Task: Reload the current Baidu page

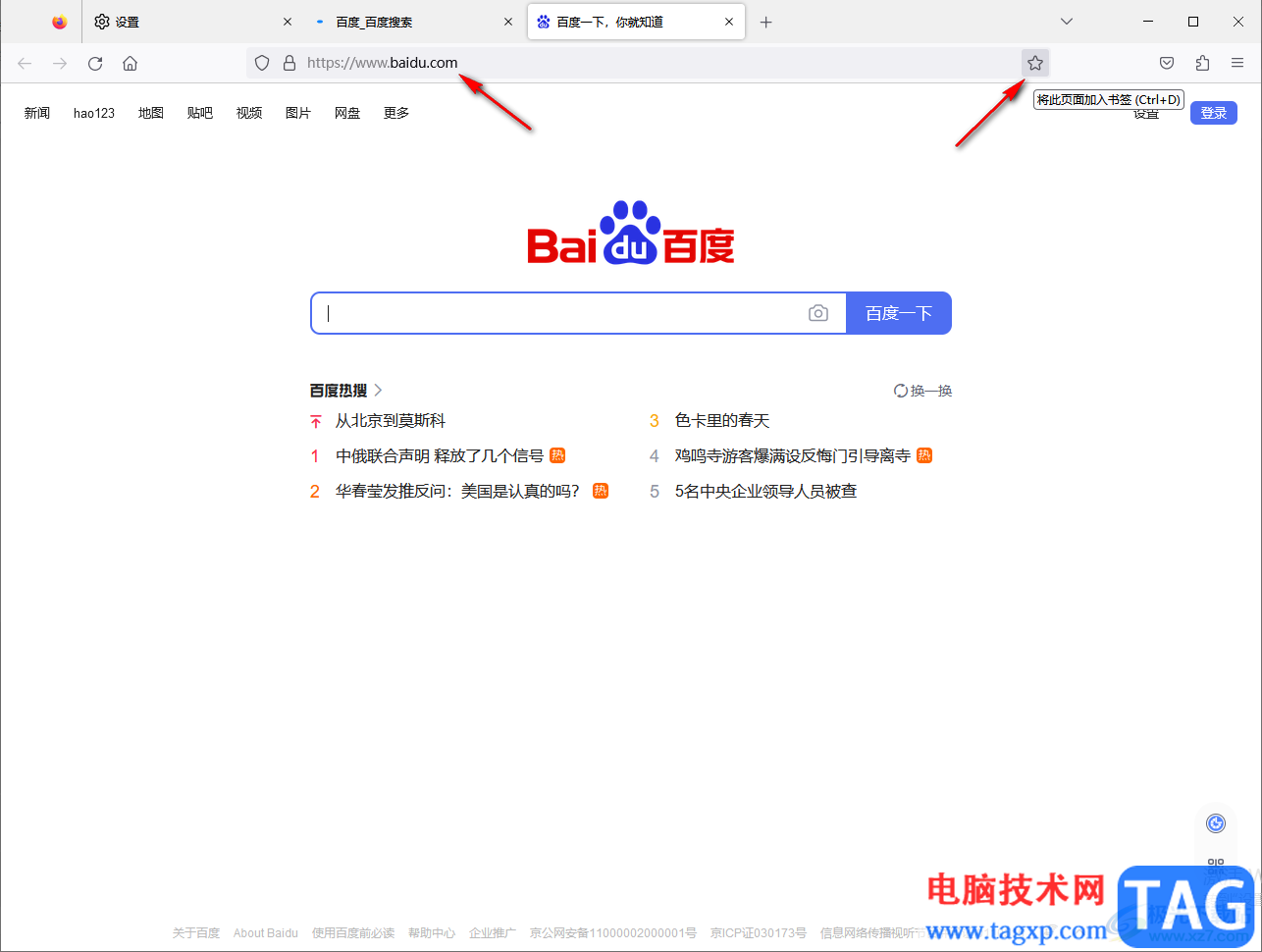Action: click(x=95, y=63)
